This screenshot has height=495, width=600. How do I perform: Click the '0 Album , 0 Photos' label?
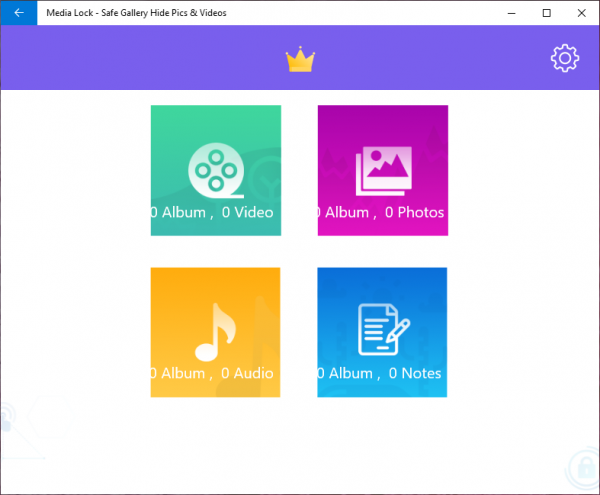tap(381, 212)
